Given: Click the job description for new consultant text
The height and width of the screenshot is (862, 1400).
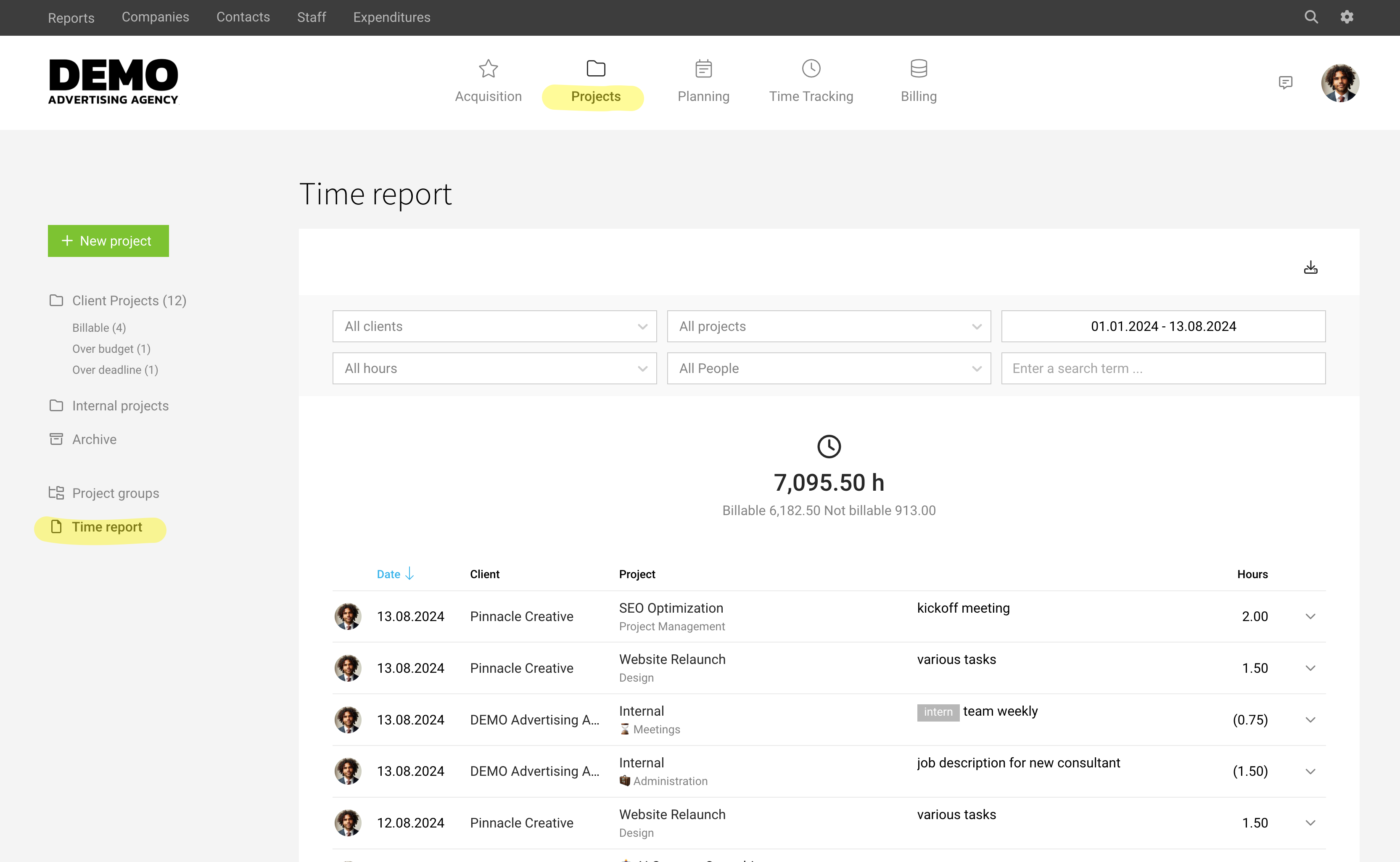Looking at the screenshot, I should coord(1018,763).
